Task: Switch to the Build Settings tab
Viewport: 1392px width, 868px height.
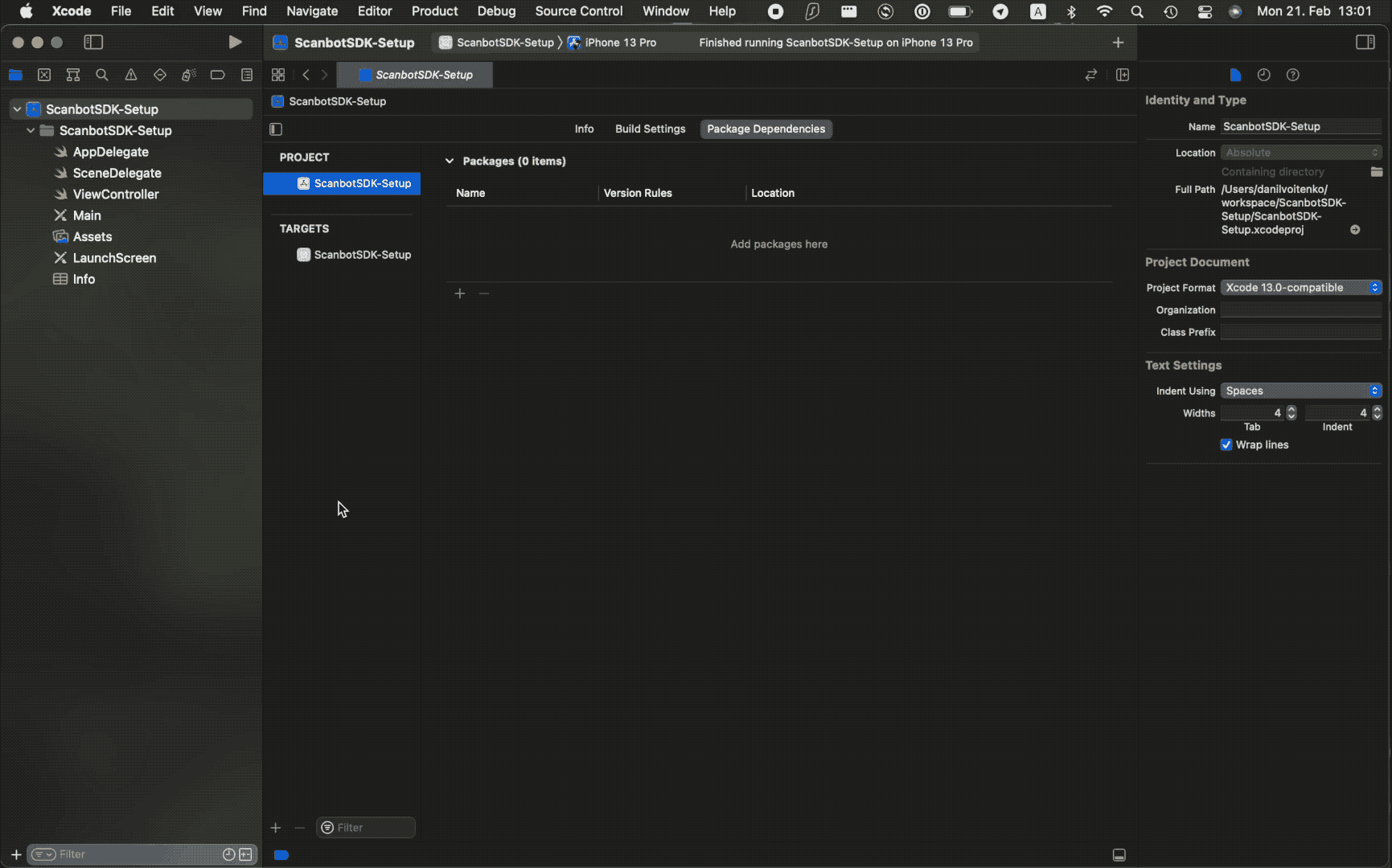Action: [x=650, y=129]
